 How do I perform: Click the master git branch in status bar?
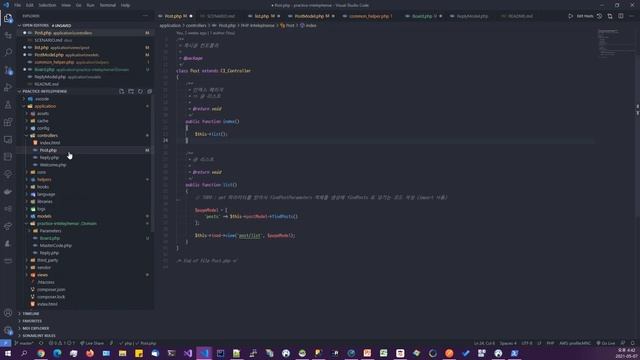click(x=24, y=343)
